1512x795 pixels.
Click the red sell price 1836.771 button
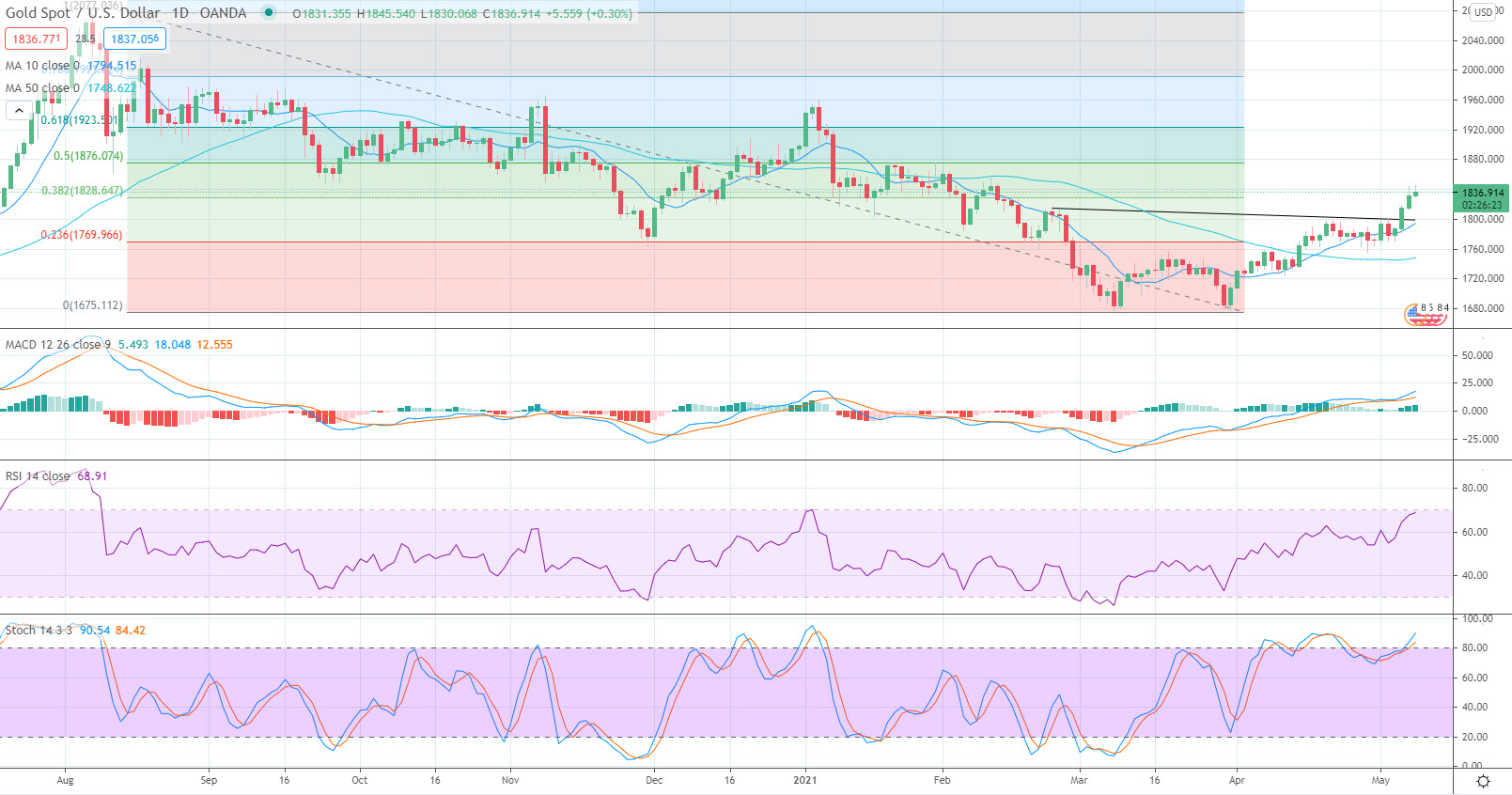click(36, 39)
